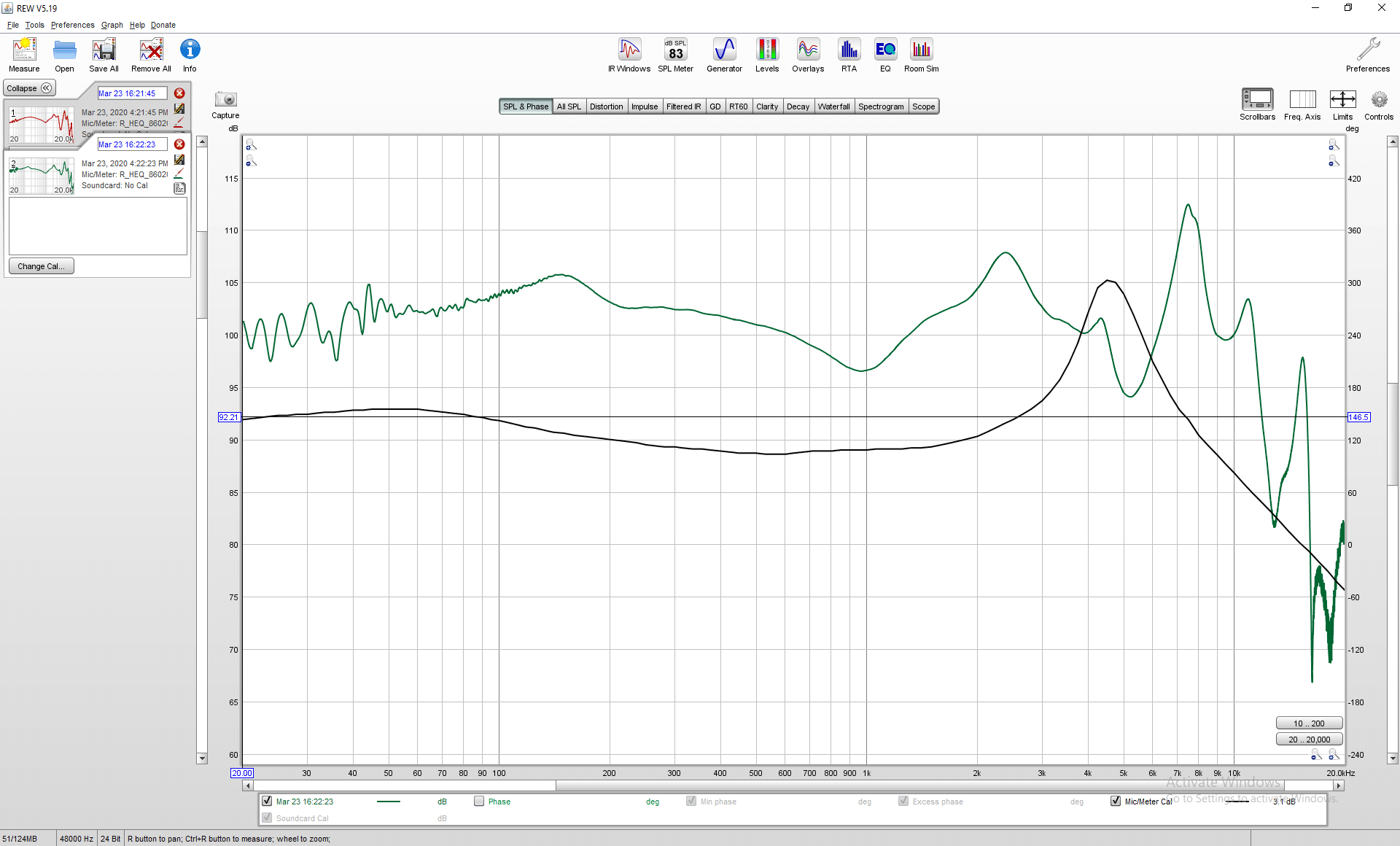Switch to the Decay tab

click(x=798, y=106)
